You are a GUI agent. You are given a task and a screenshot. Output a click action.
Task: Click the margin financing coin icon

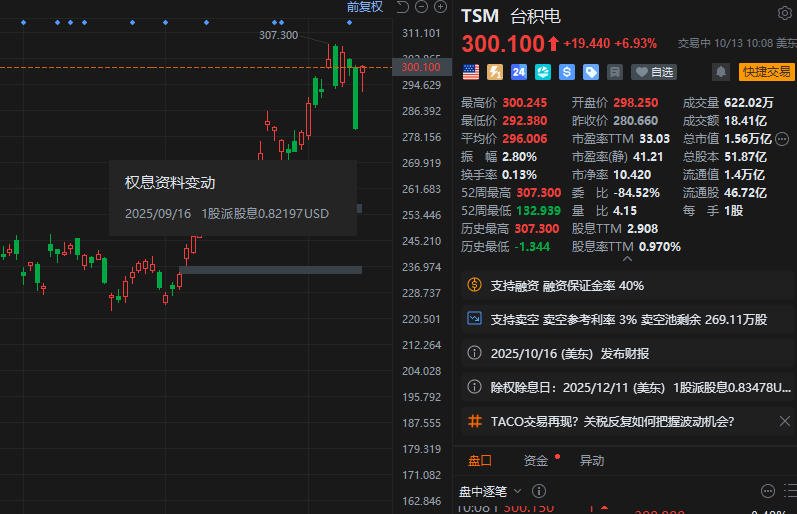click(x=474, y=285)
